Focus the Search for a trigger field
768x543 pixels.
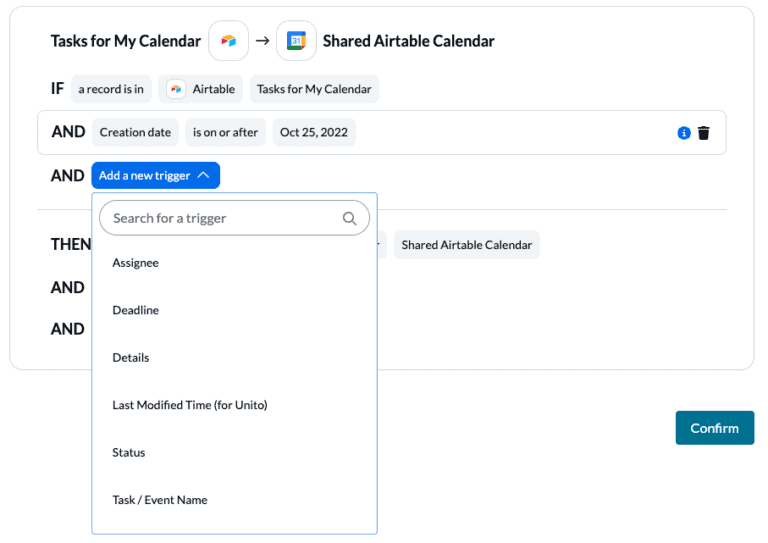pos(225,218)
